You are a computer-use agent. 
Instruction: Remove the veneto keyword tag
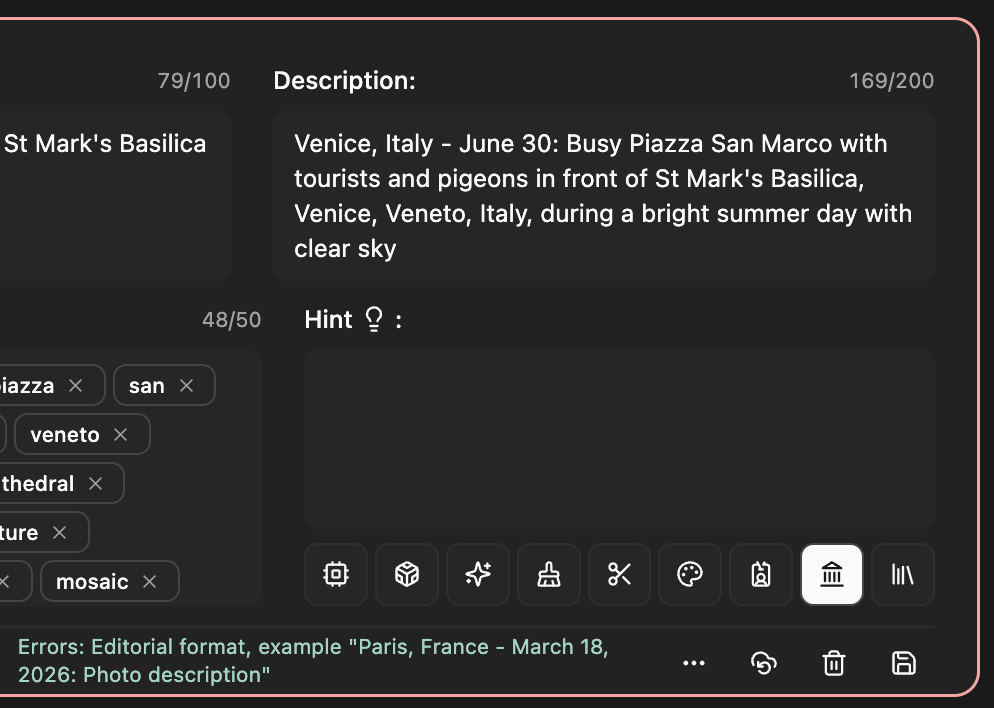[x=119, y=434]
